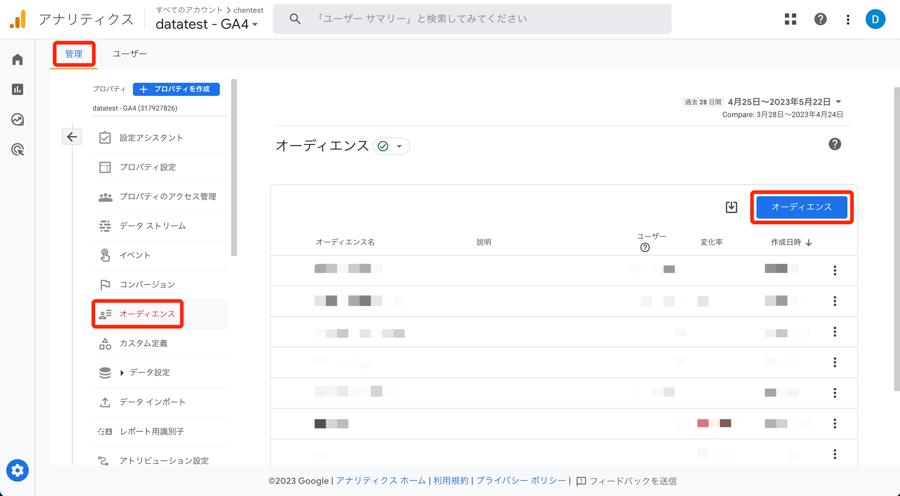
Task: Select the 管理 tab
Action: click(x=74, y=54)
